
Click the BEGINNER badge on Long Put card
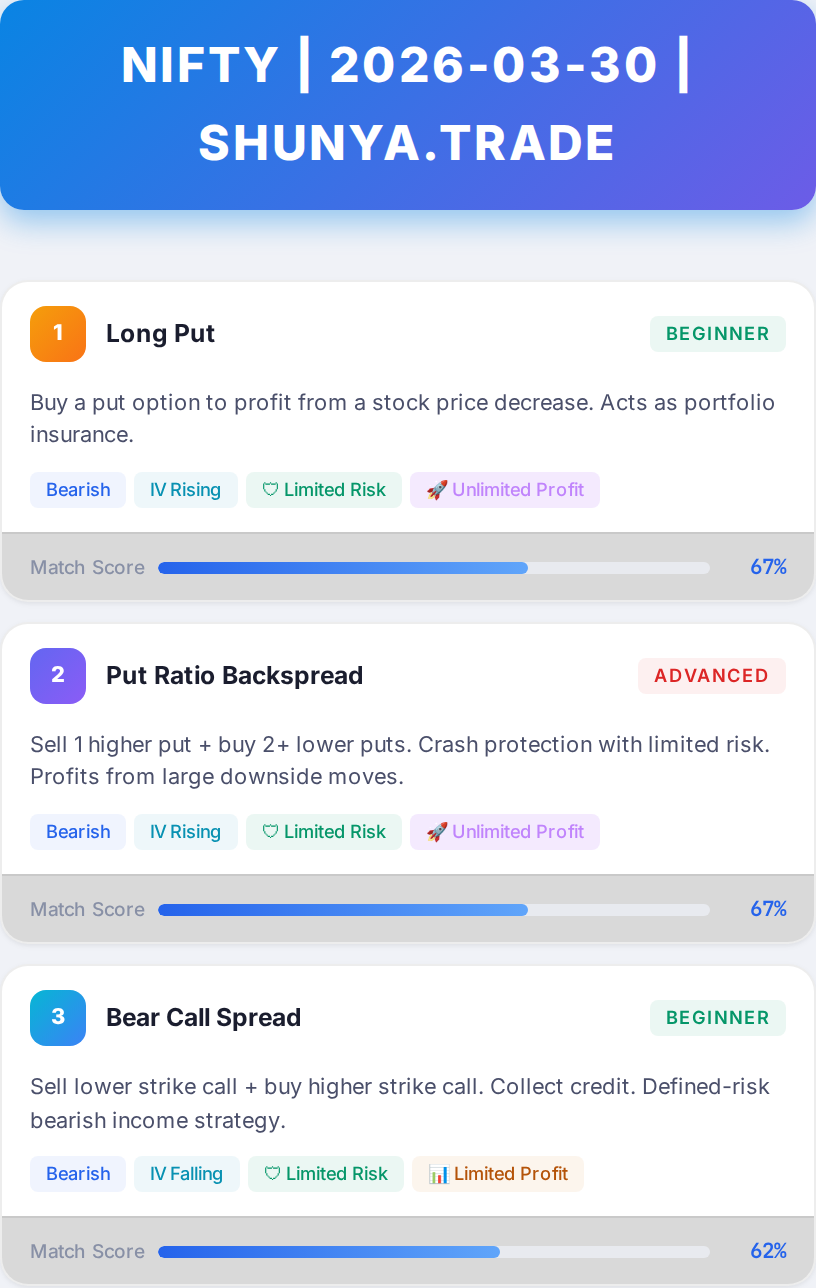(x=717, y=334)
